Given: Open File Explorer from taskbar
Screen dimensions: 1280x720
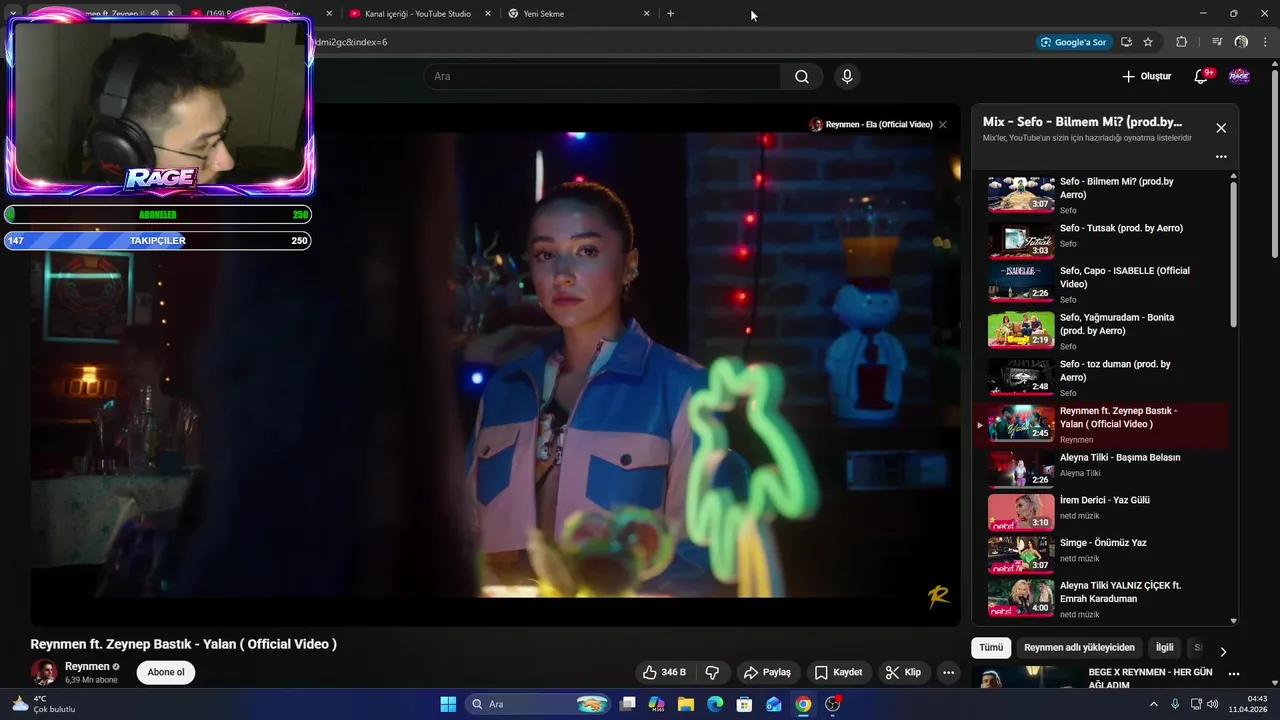Looking at the screenshot, I should click(x=686, y=704).
